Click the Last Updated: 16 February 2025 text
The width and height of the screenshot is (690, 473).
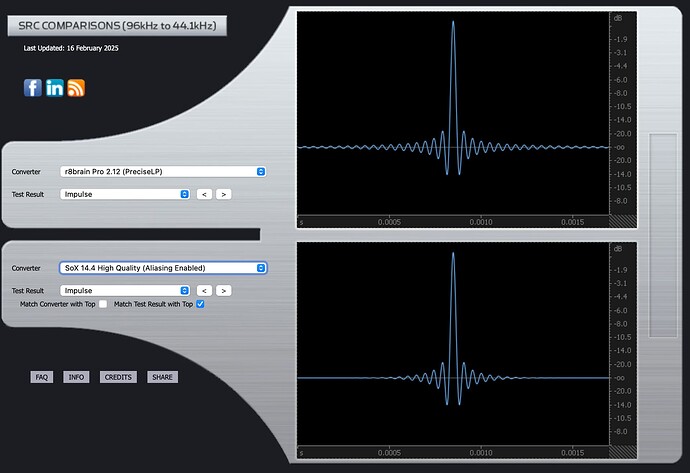point(71,48)
